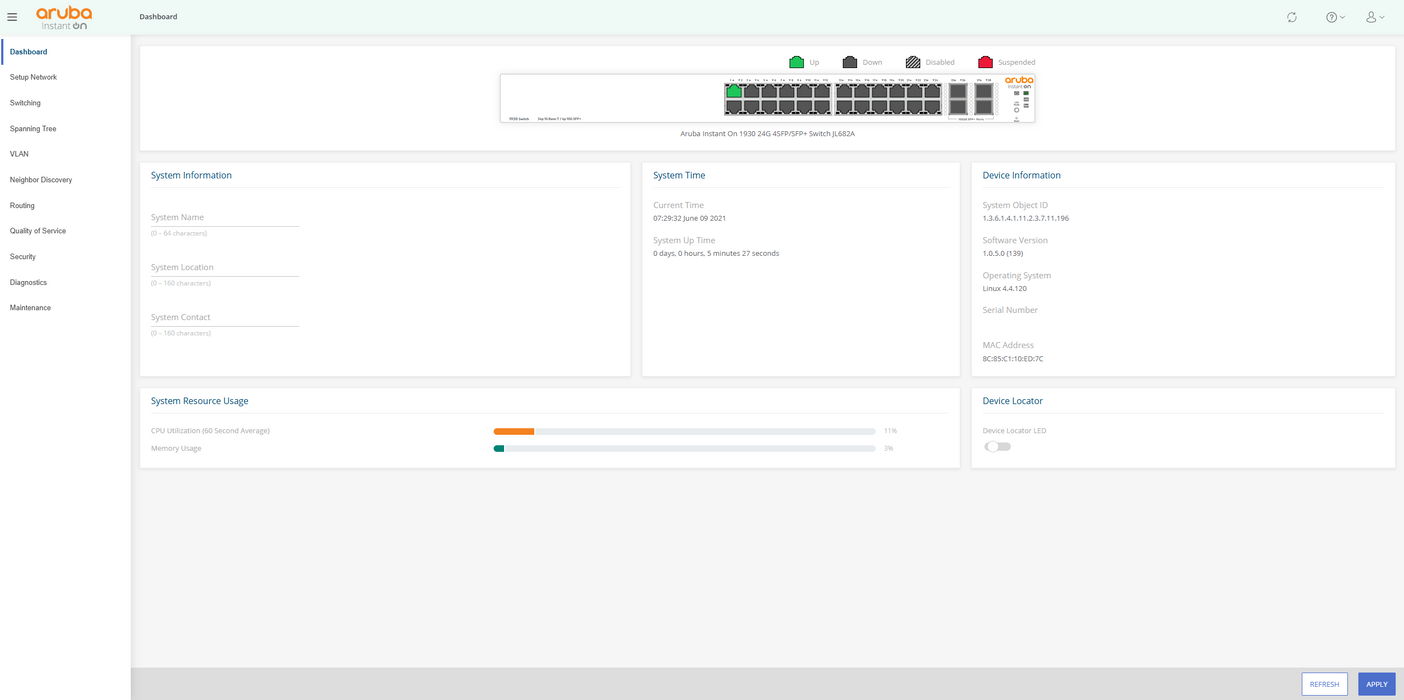Screen dimensions: 1404x700
Task: Click the Memory Usage green progress bar
Action: (x=499, y=448)
